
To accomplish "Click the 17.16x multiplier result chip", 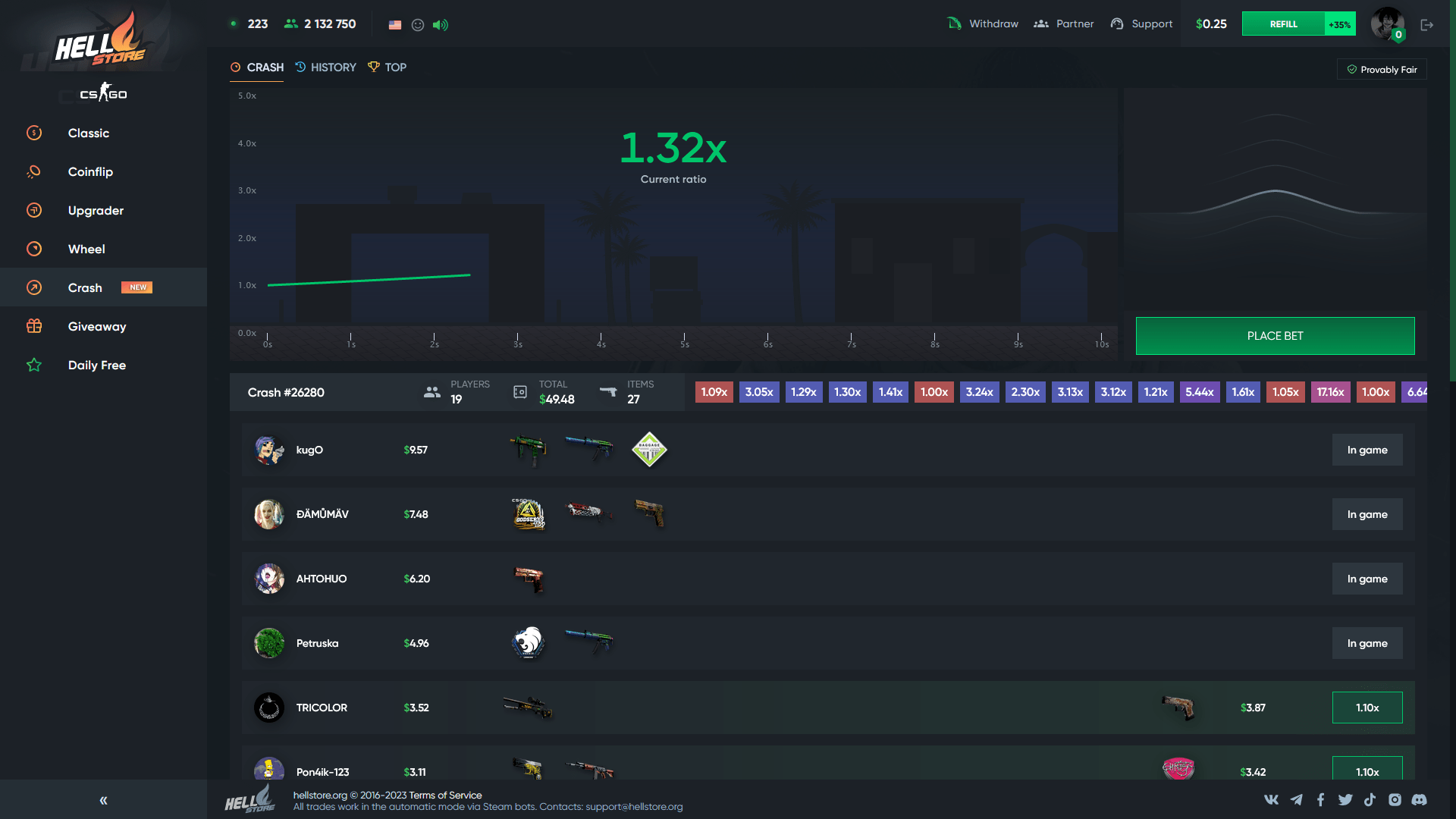I will [1329, 392].
